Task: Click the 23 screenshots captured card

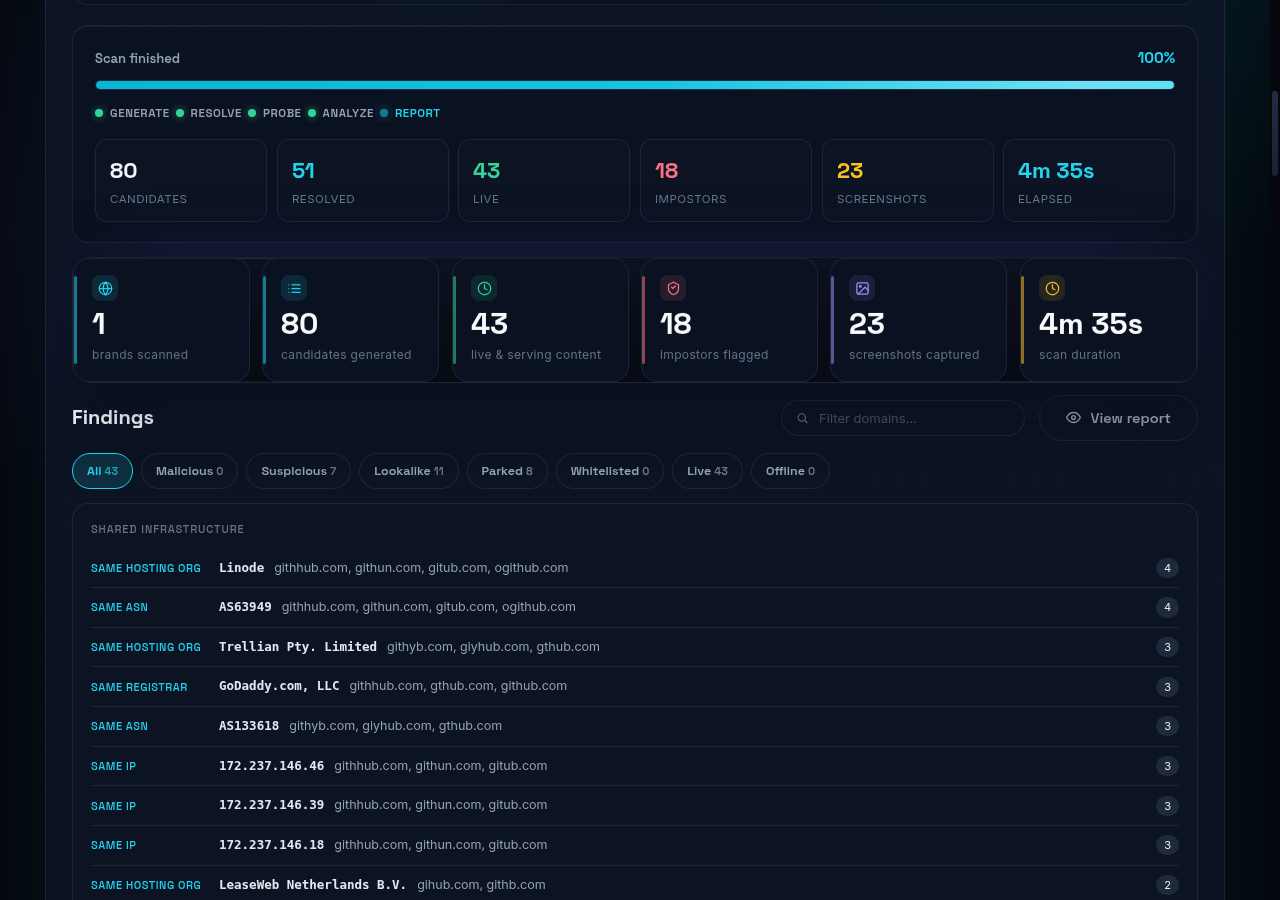Action: pos(918,320)
